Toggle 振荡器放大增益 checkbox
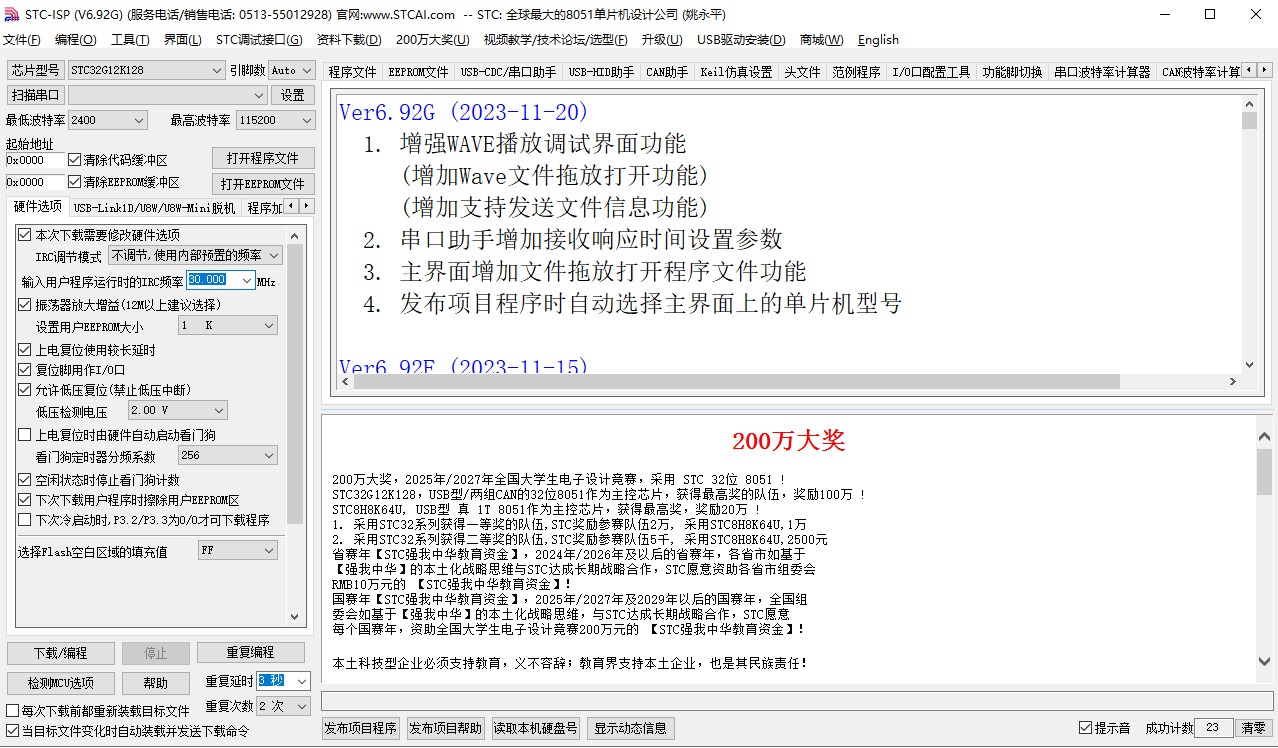The image size is (1278, 748). point(25,305)
